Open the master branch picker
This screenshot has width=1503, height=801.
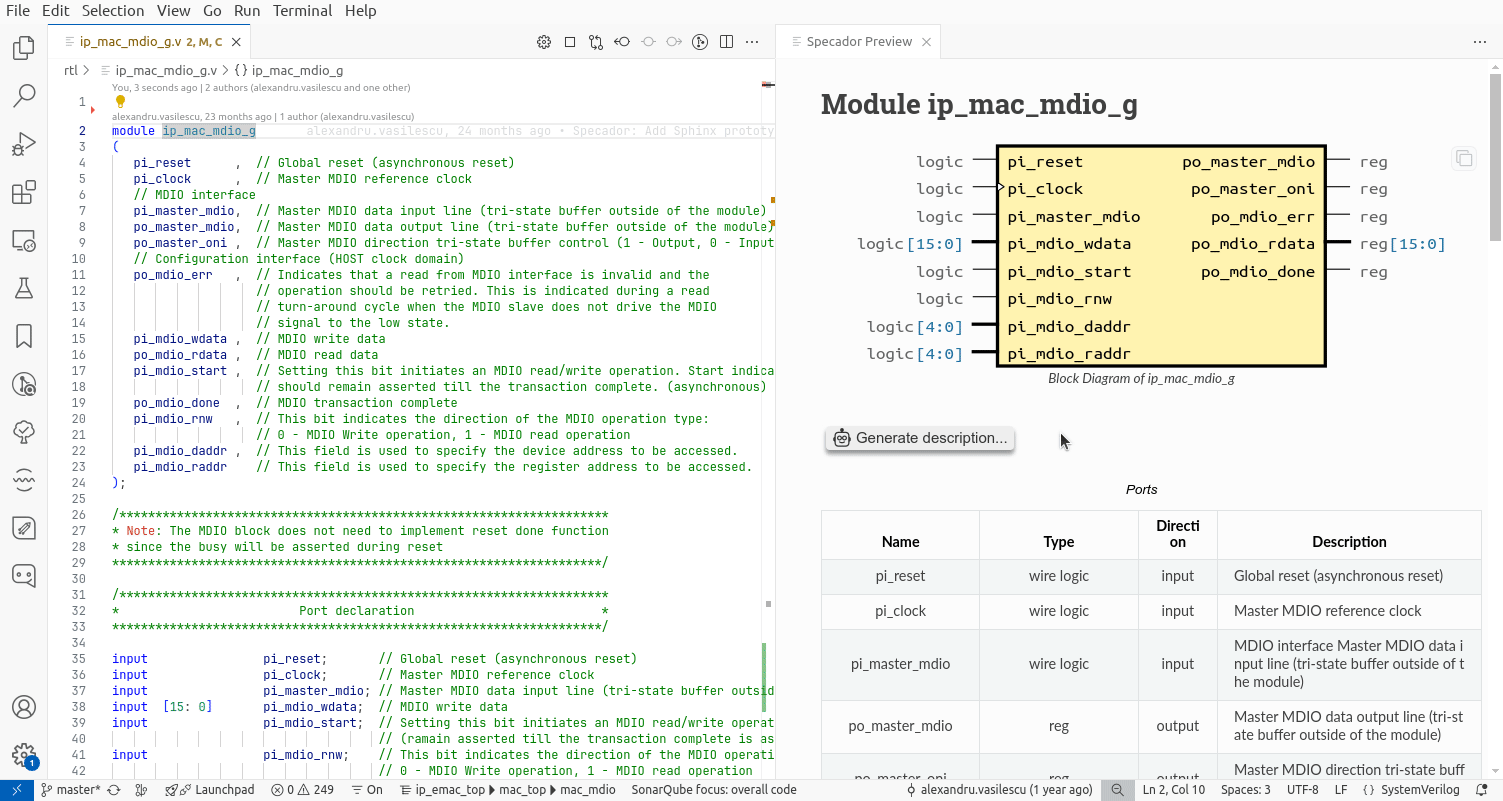[x=70, y=789]
